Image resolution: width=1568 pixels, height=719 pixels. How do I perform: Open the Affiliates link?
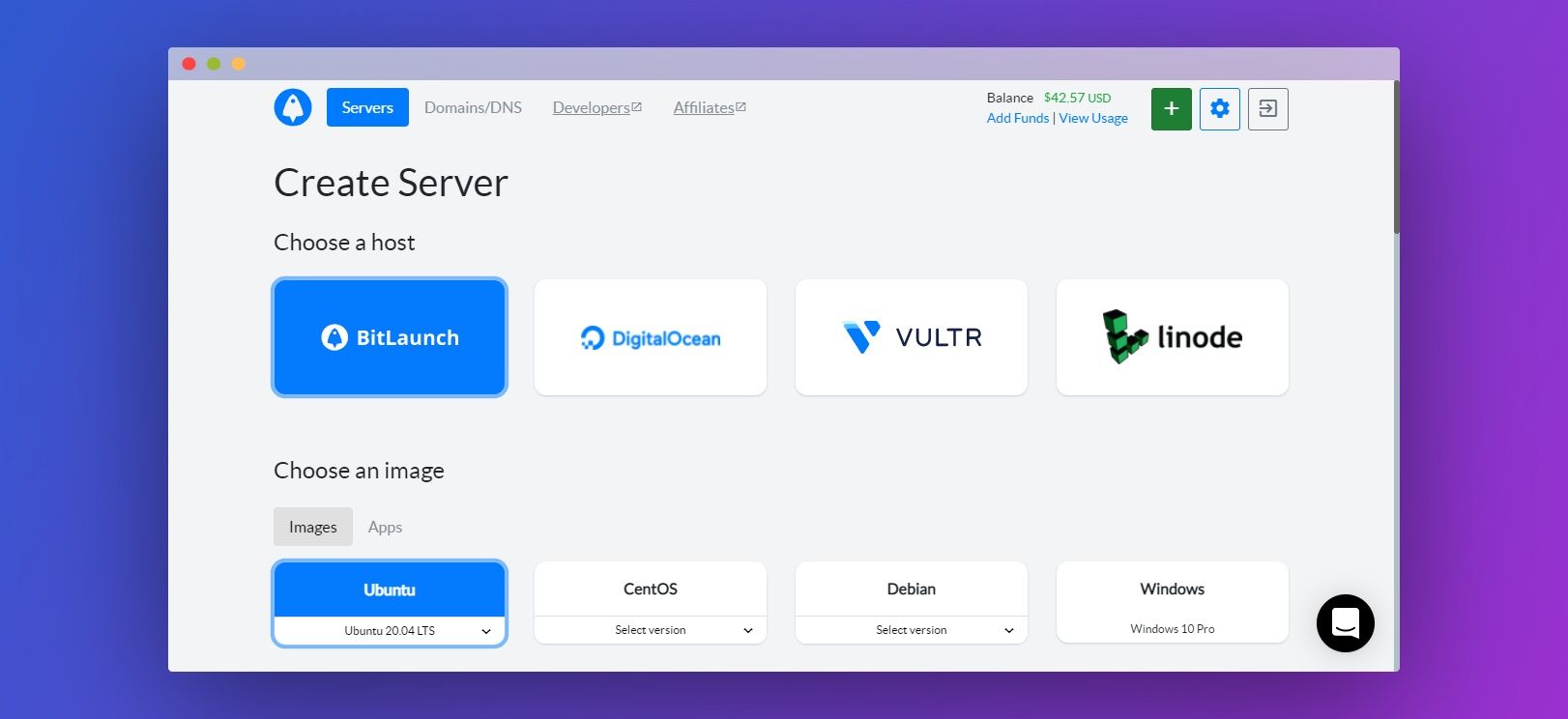(x=704, y=107)
